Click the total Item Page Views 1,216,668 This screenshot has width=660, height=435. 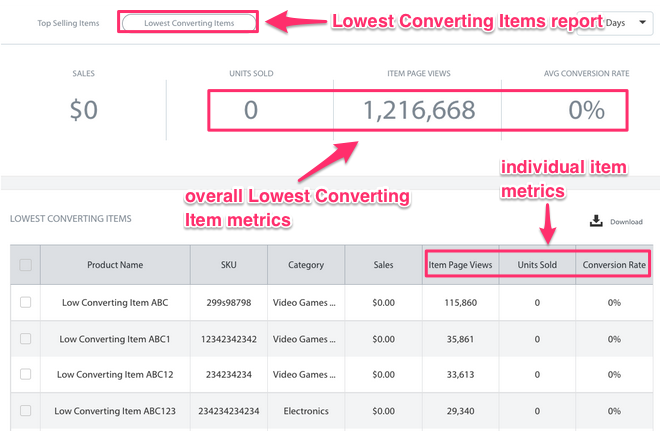(x=419, y=110)
